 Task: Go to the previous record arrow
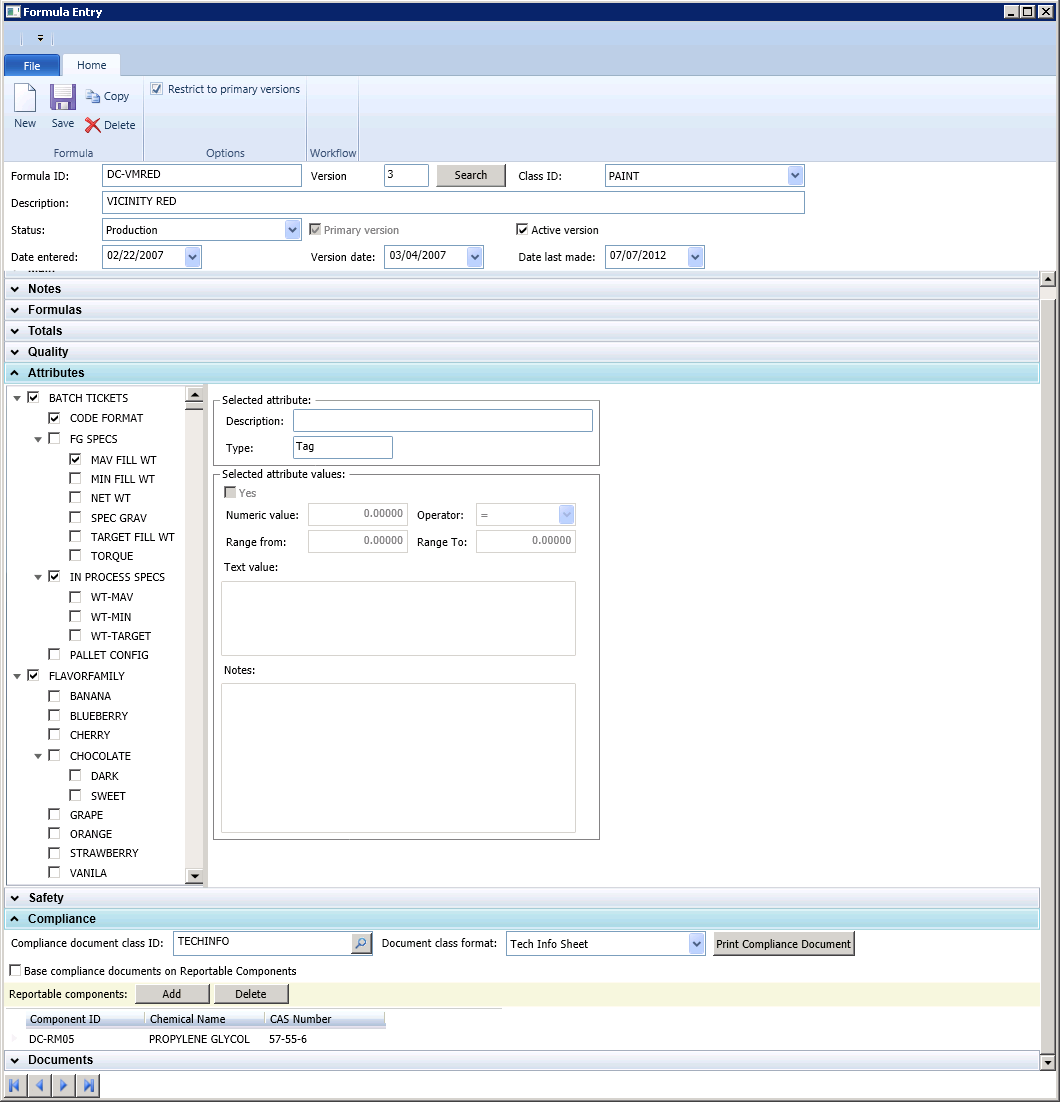(x=39, y=1085)
